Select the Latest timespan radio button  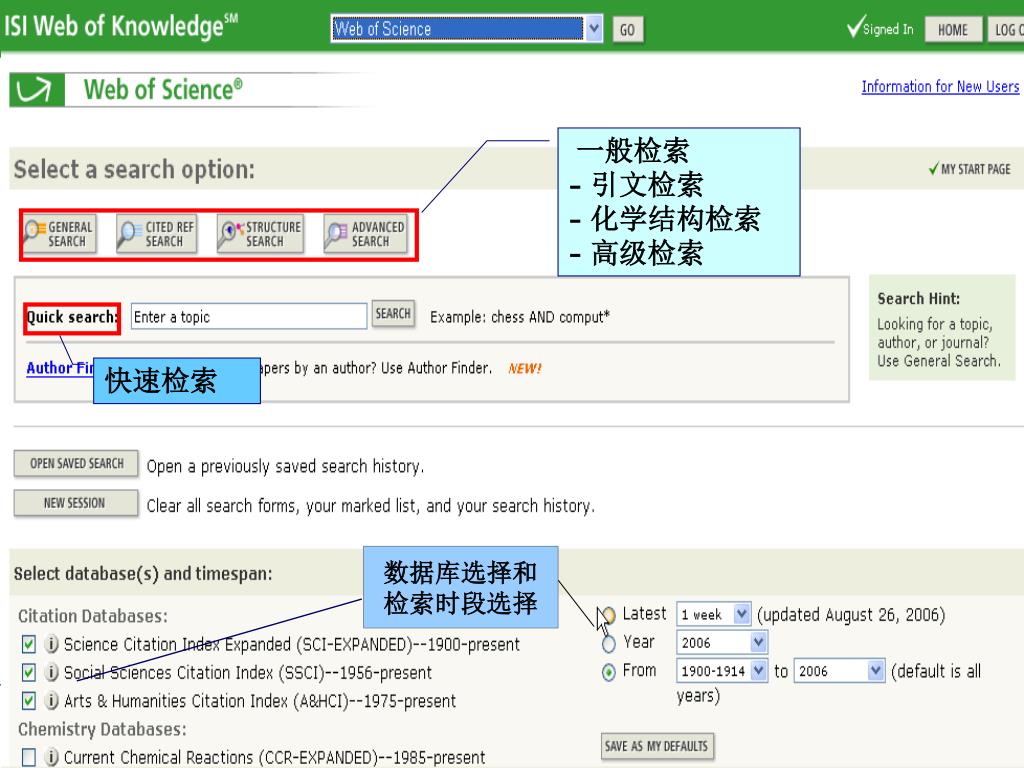coord(609,615)
